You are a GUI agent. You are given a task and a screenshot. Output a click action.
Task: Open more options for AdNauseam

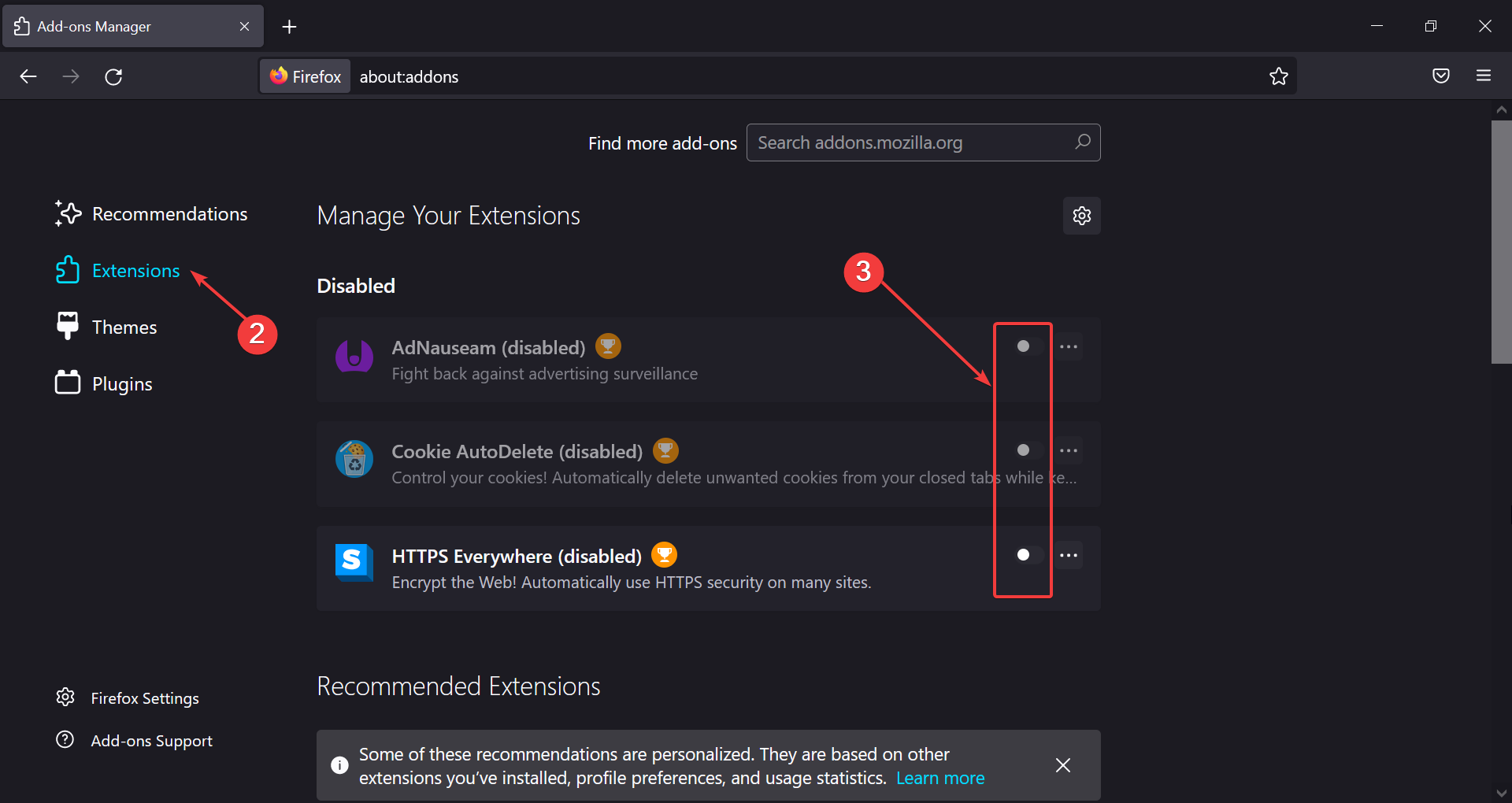click(x=1069, y=346)
